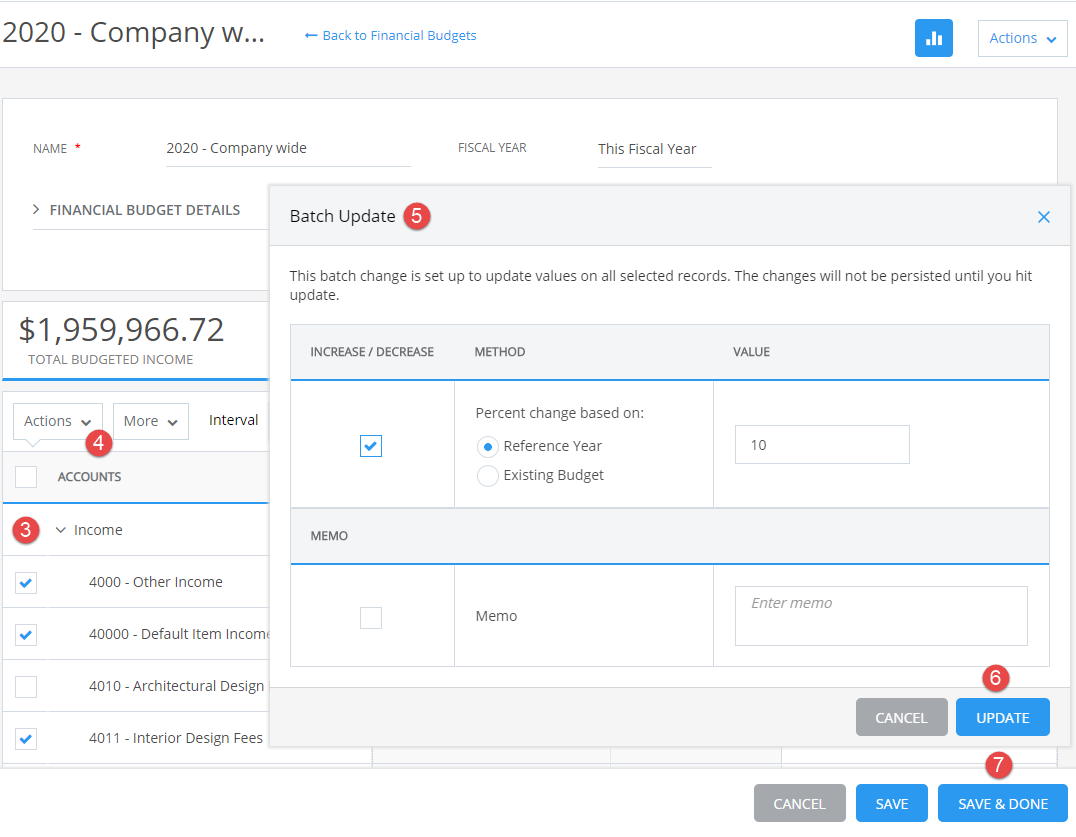Click 40000 - Default Item Income row text
Screen dimensions: 1076x837
(x=179, y=634)
